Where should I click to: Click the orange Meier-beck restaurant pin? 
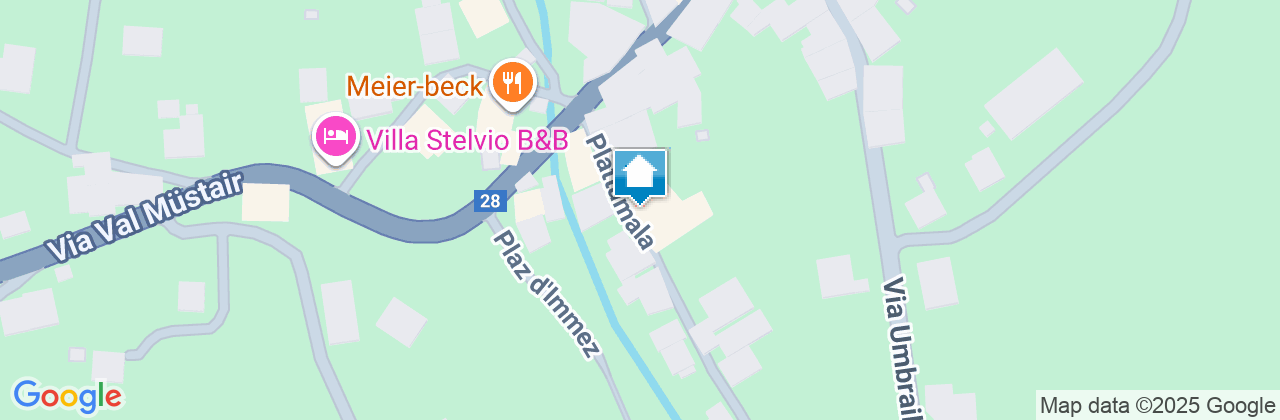[x=513, y=81]
